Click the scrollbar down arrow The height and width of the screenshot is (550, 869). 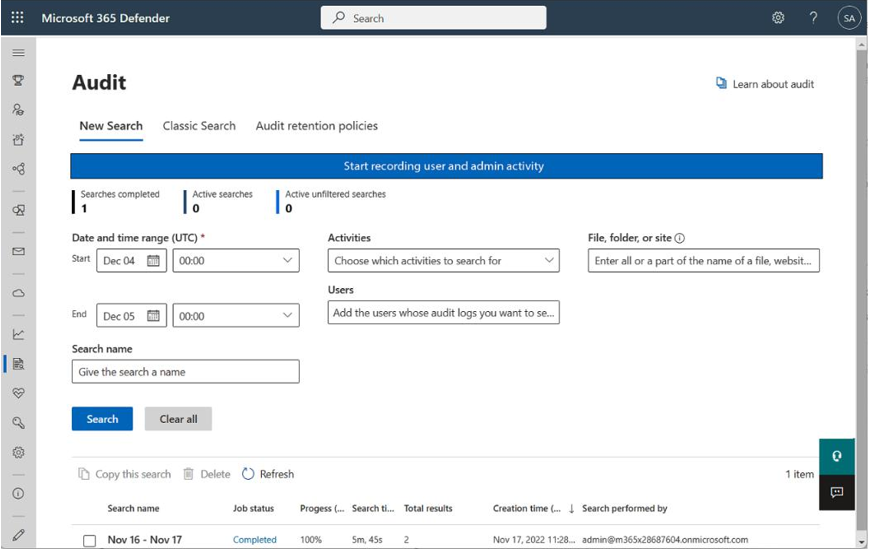tap(862, 542)
